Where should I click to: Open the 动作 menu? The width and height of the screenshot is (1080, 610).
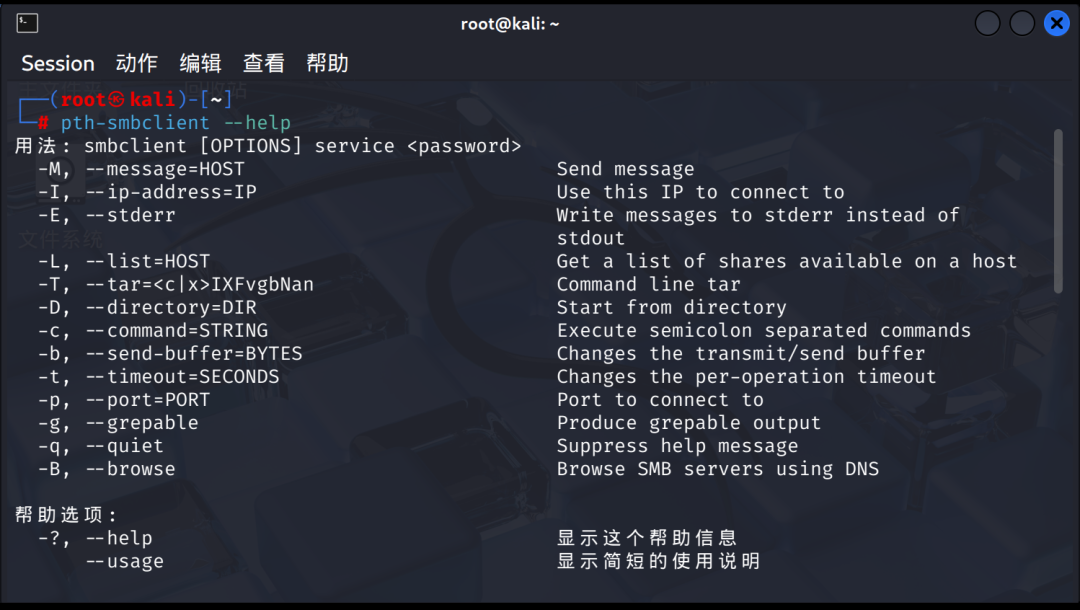[x=136, y=63]
